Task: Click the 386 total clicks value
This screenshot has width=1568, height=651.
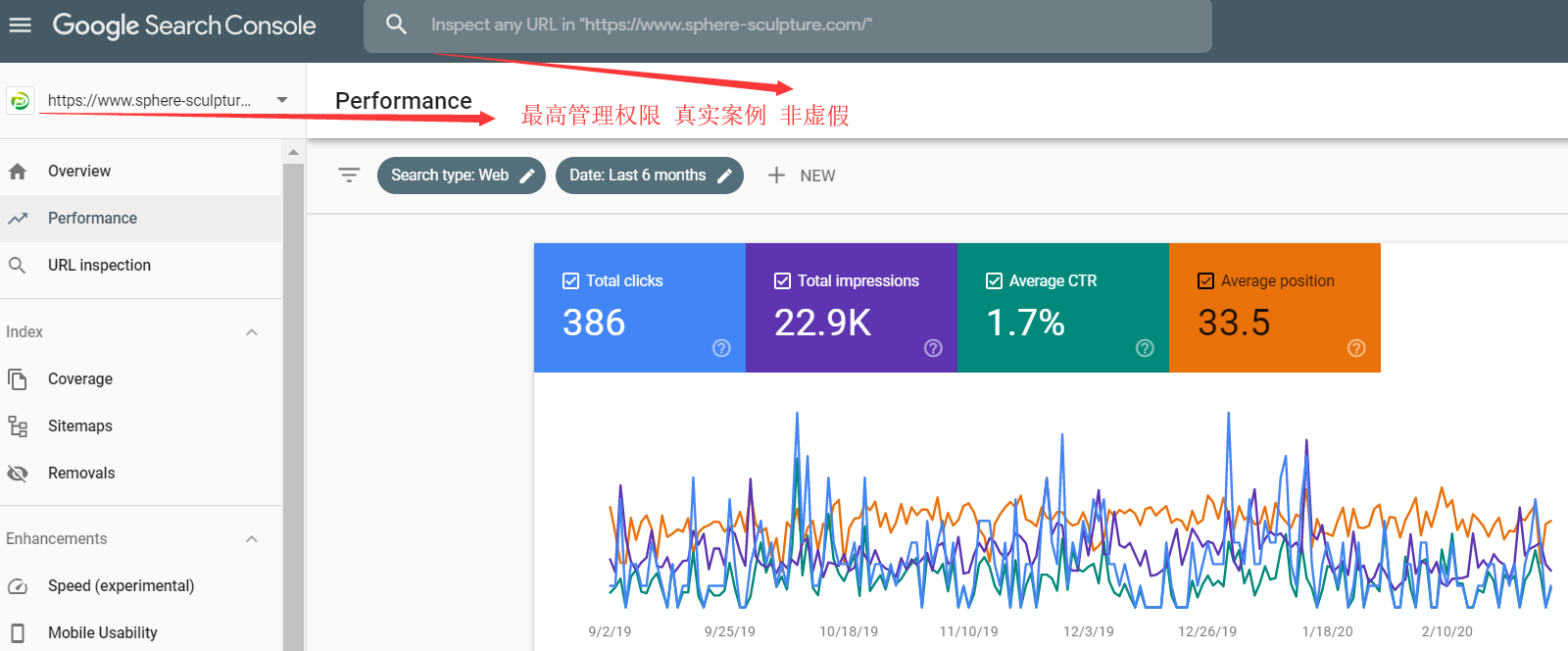Action: pos(594,323)
